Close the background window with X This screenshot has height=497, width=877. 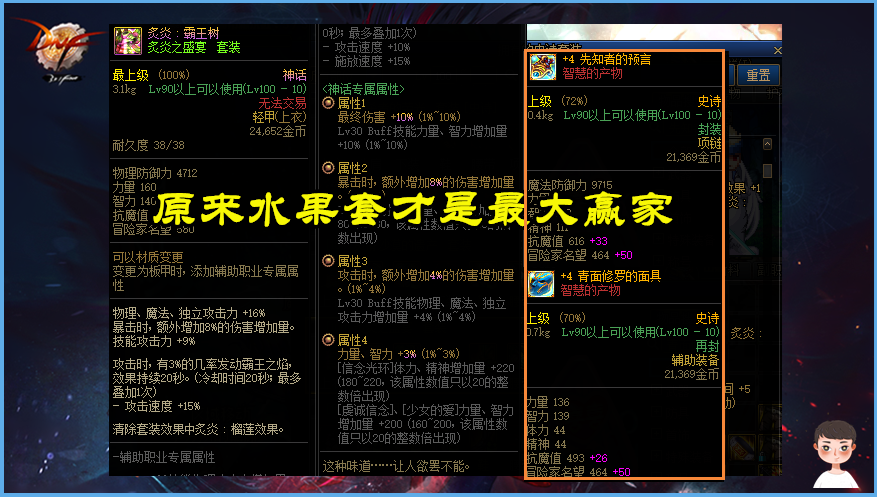coord(777,50)
